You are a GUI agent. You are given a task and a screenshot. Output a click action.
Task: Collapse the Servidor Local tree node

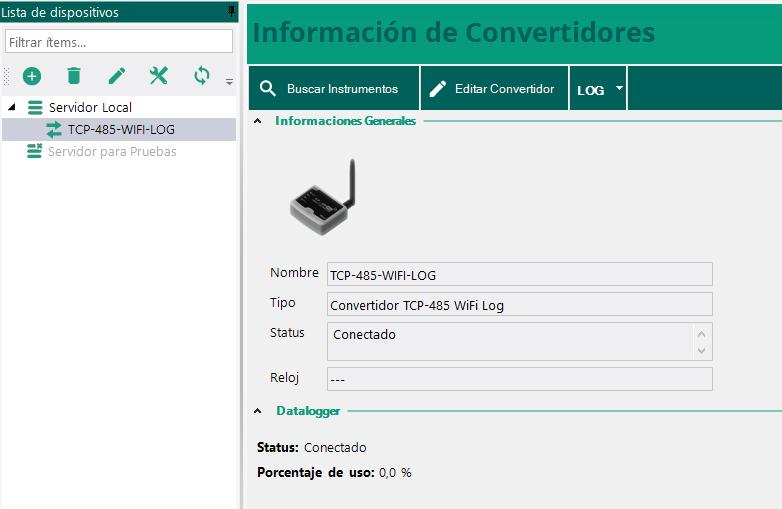(12, 107)
